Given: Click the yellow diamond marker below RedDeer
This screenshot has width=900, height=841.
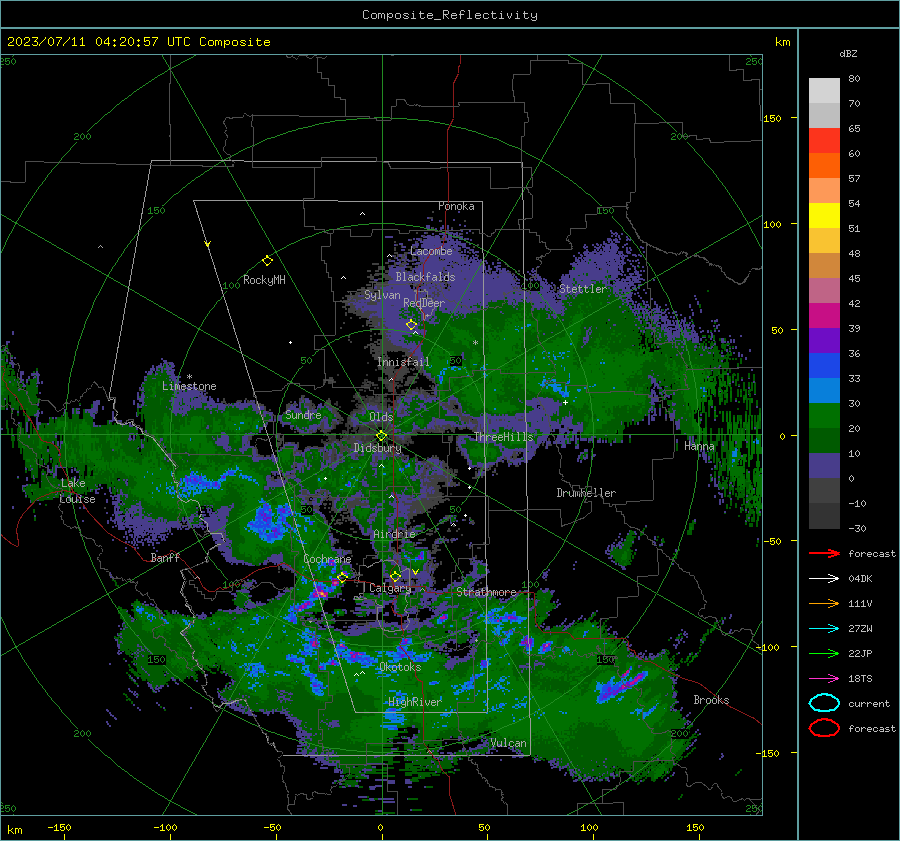Looking at the screenshot, I should tap(411, 325).
